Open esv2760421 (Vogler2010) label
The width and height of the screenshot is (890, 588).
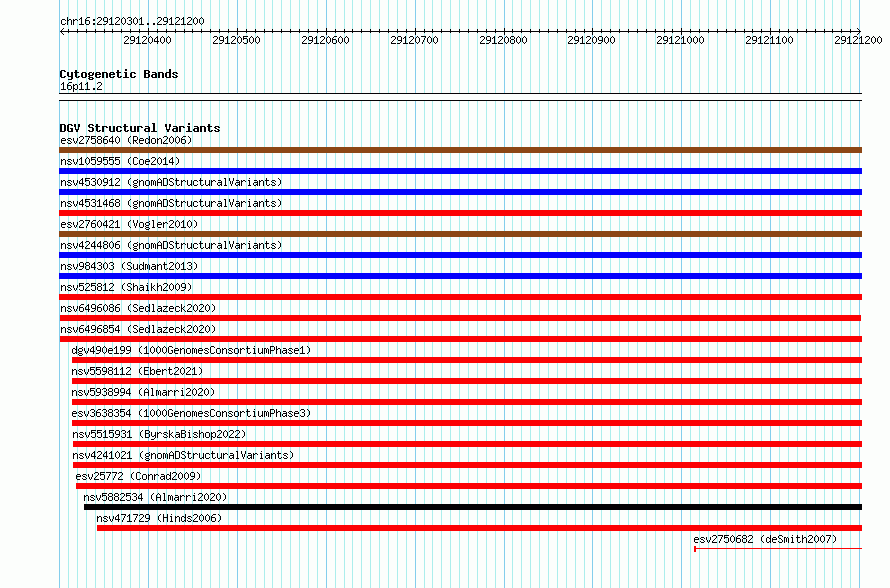tap(129, 224)
